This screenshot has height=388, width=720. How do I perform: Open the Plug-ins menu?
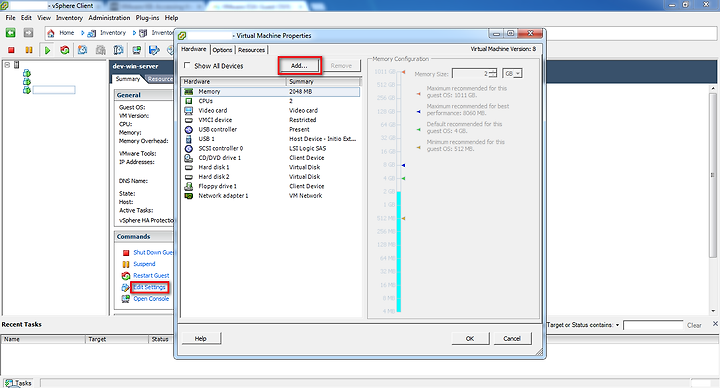click(x=147, y=18)
